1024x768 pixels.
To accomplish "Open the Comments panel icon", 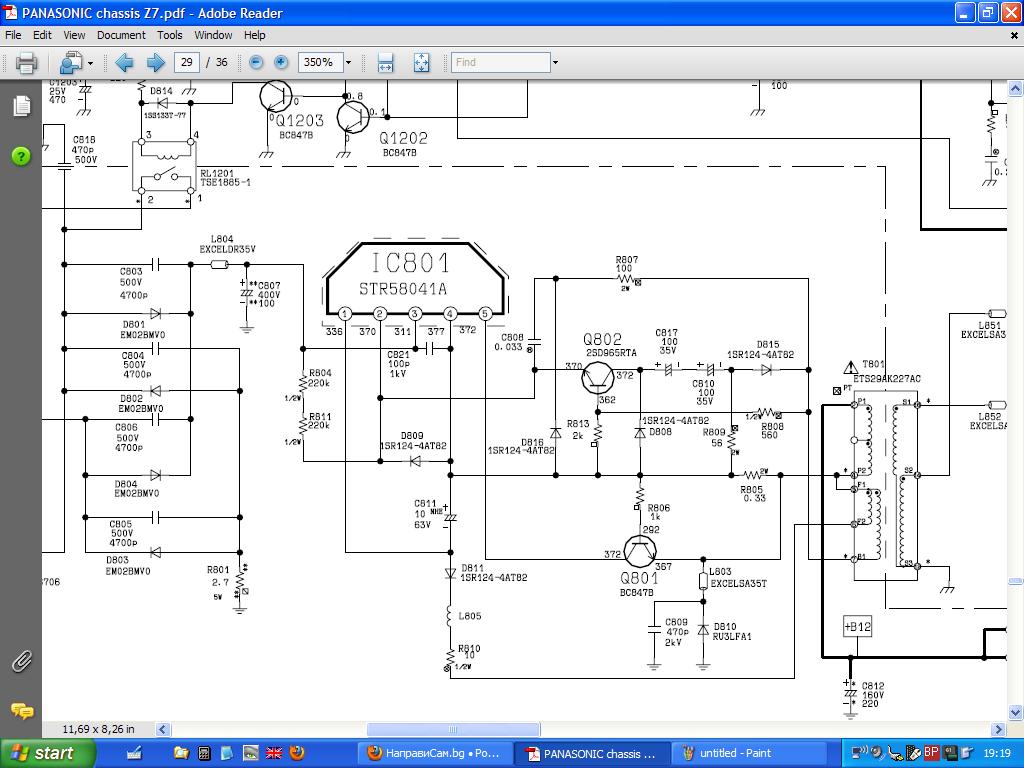I will tap(21, 711).
